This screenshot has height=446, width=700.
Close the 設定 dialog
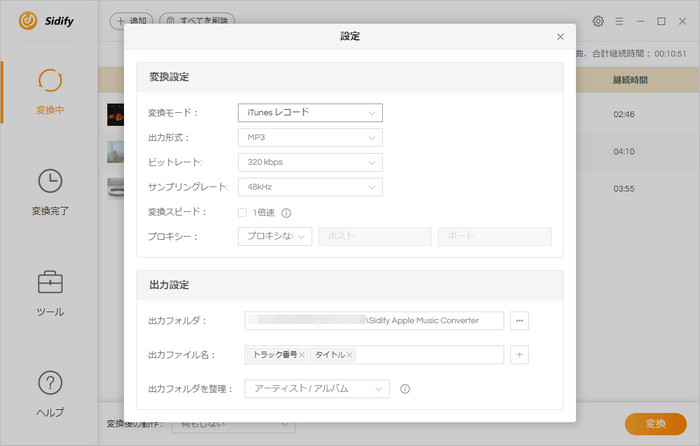(560, 37)
